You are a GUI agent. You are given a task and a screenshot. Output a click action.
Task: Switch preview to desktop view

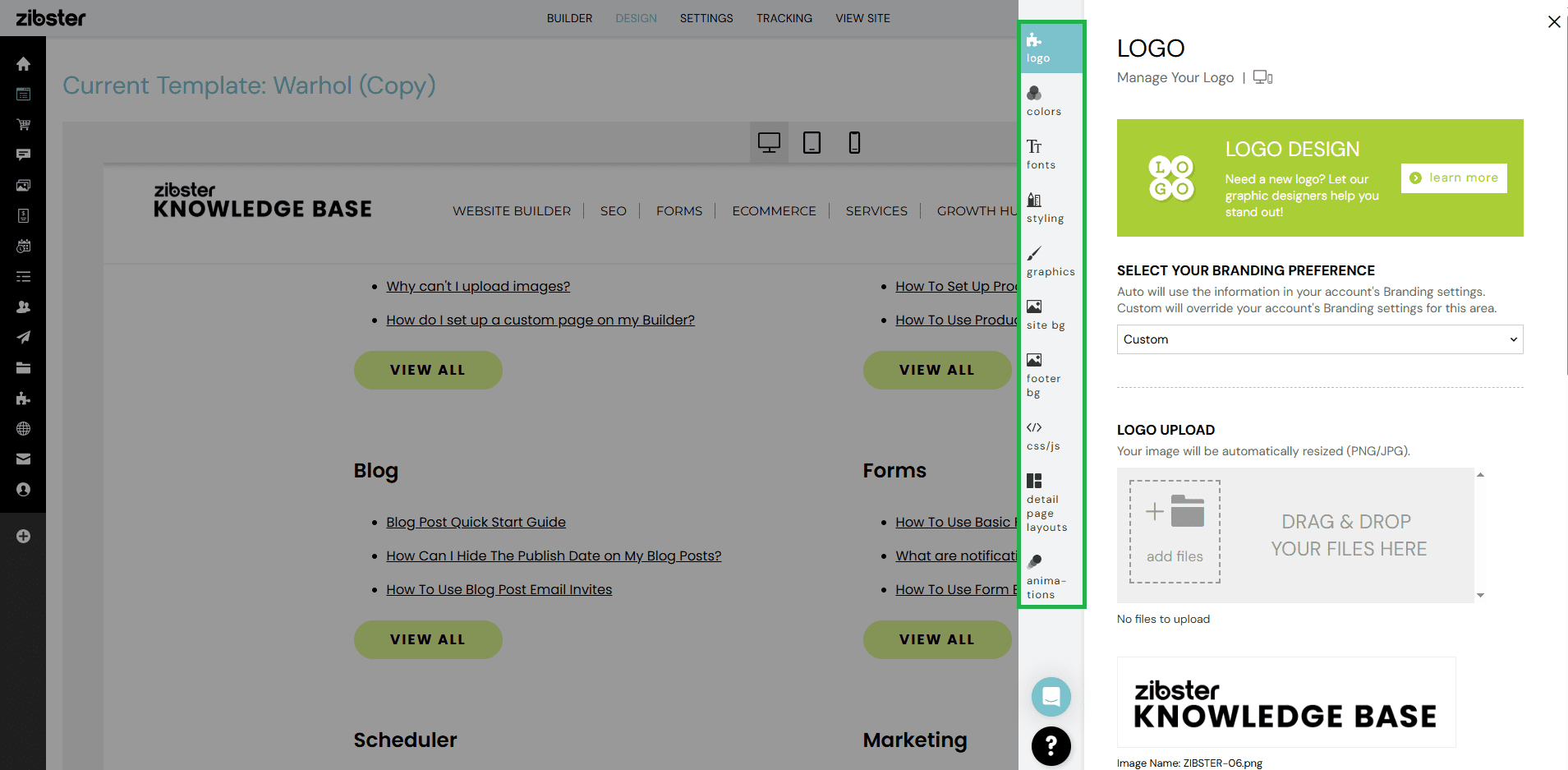click(769, 143)
